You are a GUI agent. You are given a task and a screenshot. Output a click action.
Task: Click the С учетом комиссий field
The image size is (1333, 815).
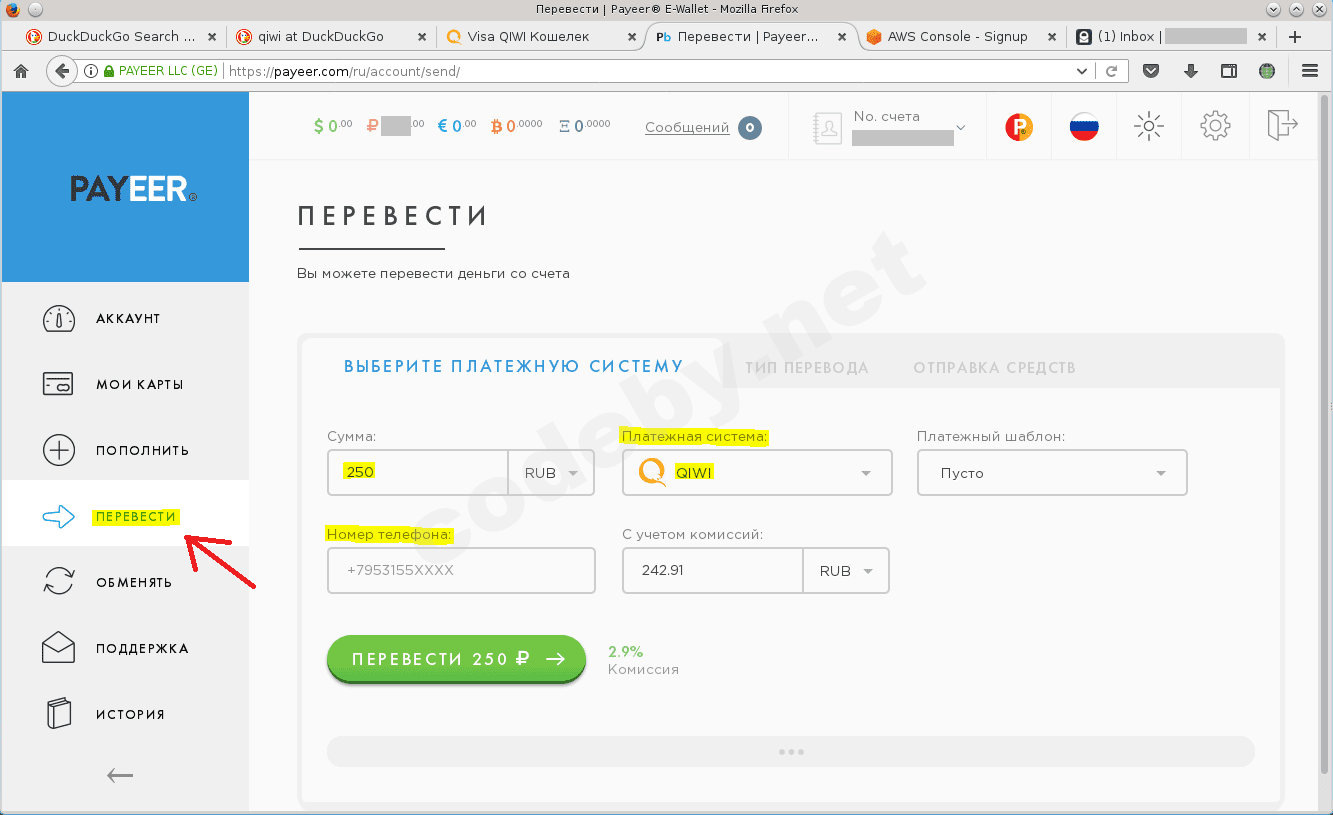click(x=713, y=571)
